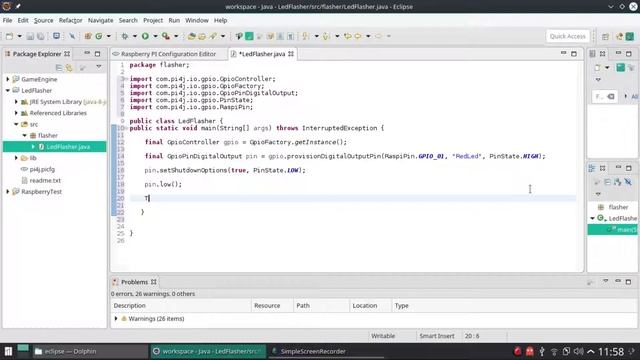Open eclipse — Dolphin in the taskbar
Screen dimensions: 640x360
click(x=90, y=351)
